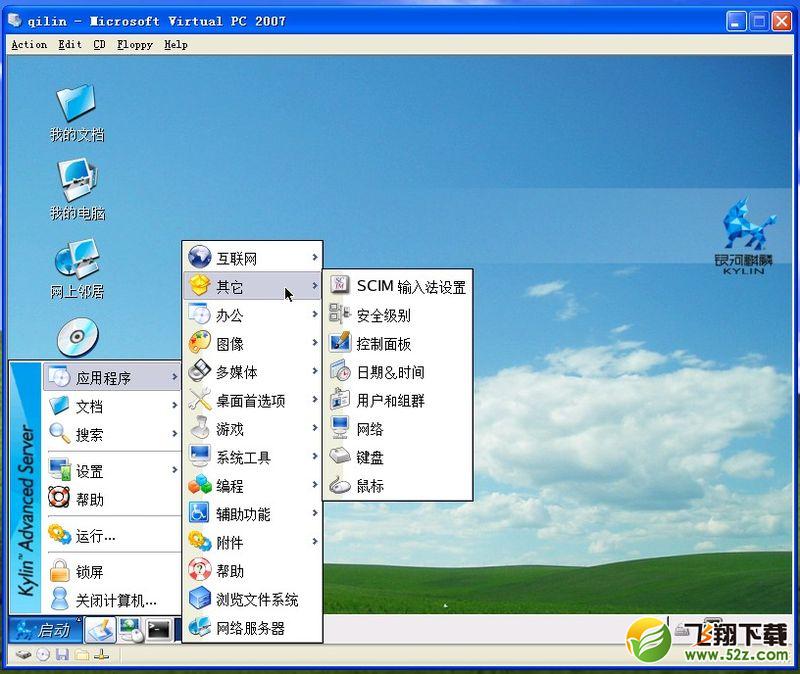Open 用户和组群 settings
Viewport: 800px width, 674px height.
pos(389,401)
